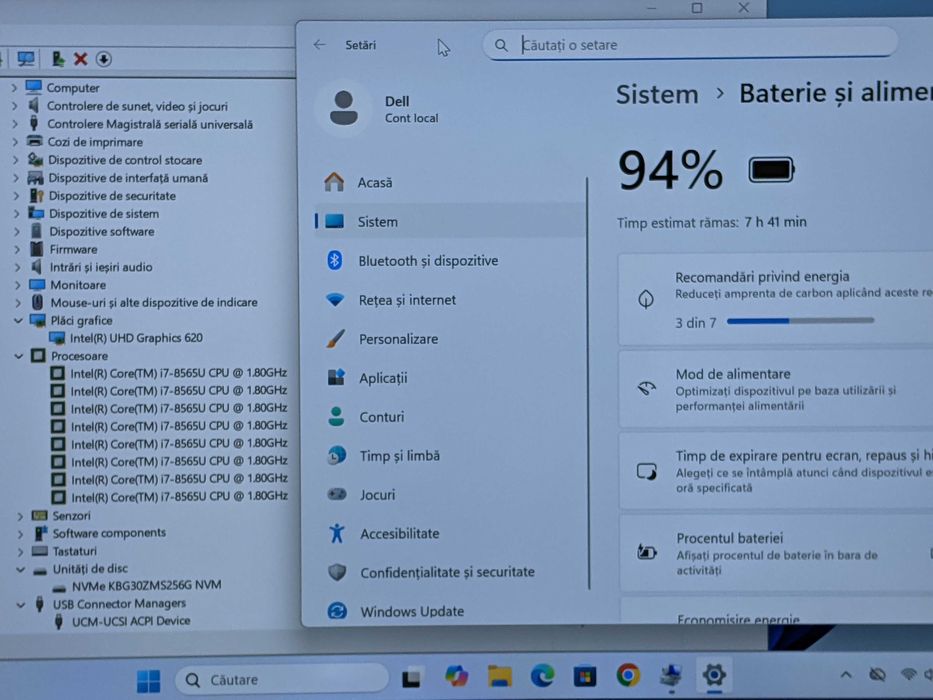Expand Dispozitive de securitate node

pyautogui.click(x=16, y=195)
